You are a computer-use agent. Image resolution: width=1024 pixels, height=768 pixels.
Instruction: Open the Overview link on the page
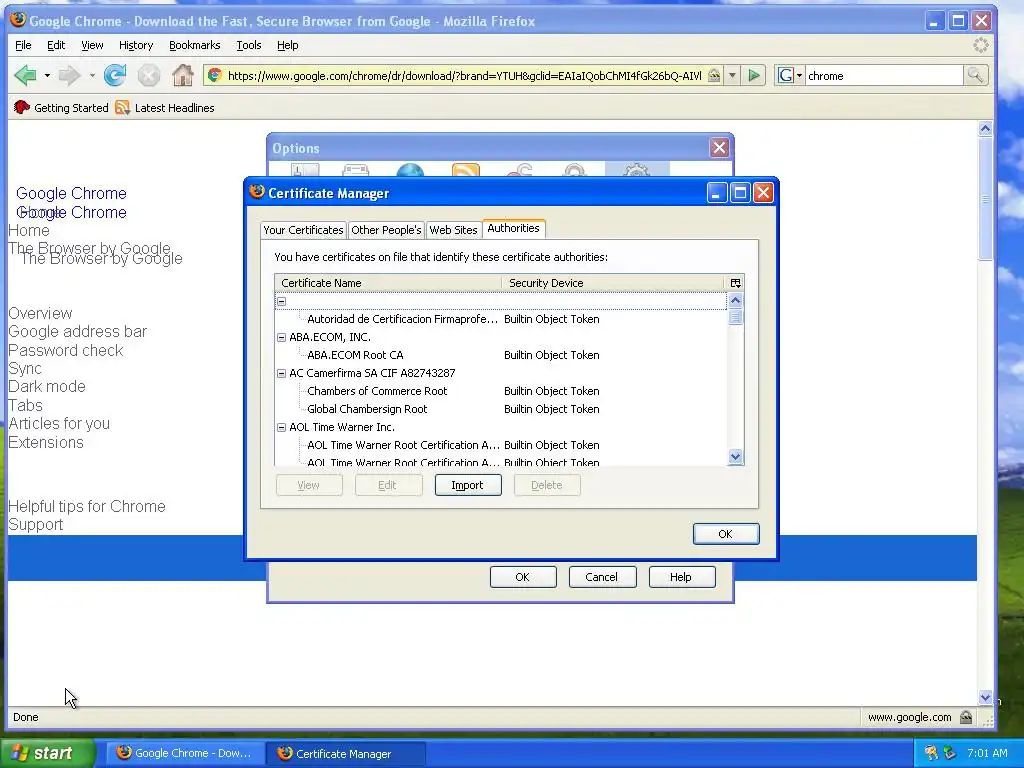[40, 313]
